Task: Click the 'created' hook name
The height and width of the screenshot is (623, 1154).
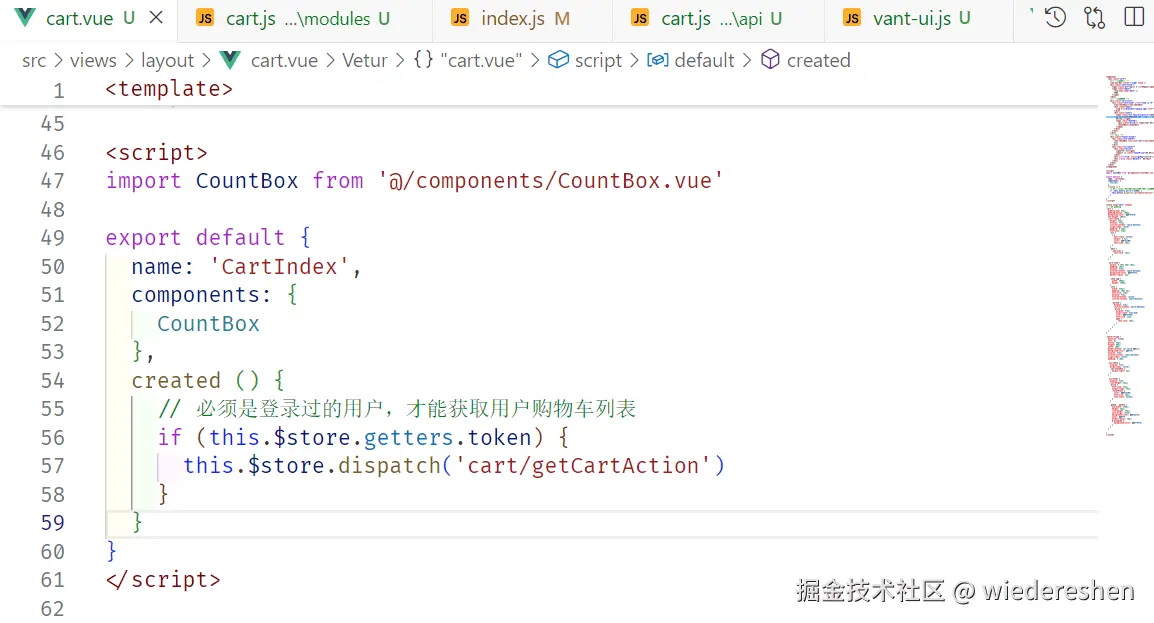Action: tap(176, 380)
